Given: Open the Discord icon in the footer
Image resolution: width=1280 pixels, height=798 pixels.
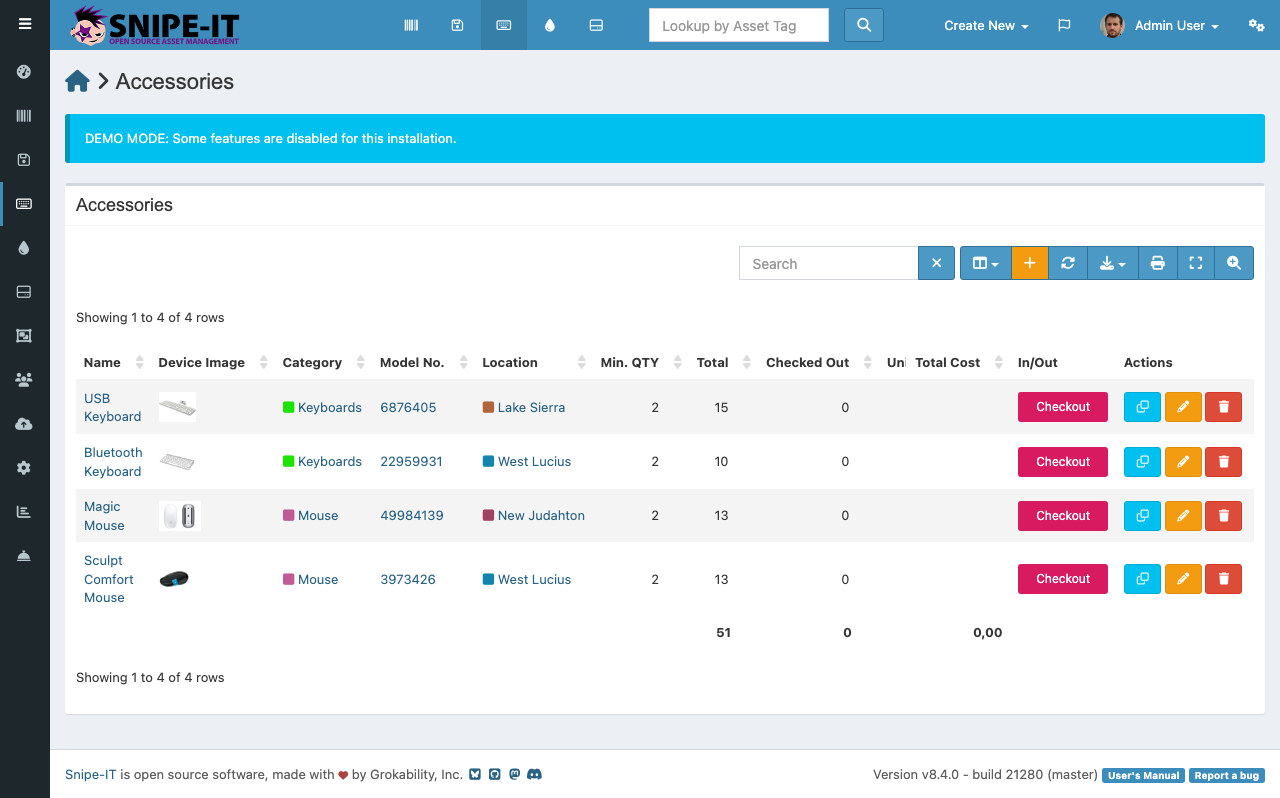Looking at the screenshot, I should 535,774.
